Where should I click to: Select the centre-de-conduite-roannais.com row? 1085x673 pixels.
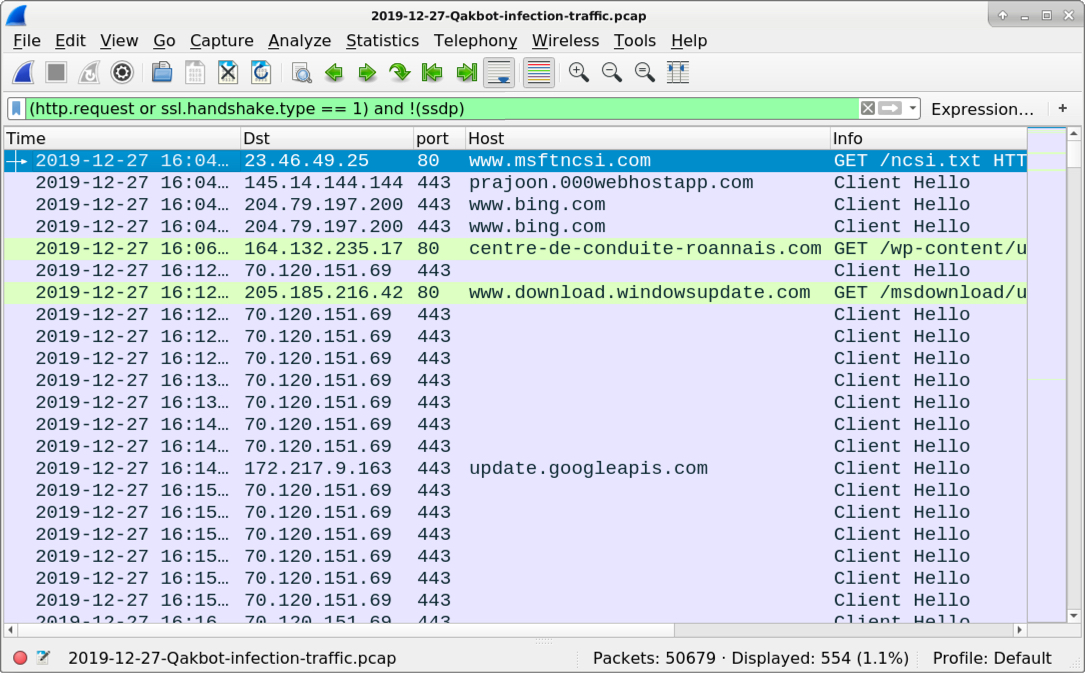click(x=516, y=248)
